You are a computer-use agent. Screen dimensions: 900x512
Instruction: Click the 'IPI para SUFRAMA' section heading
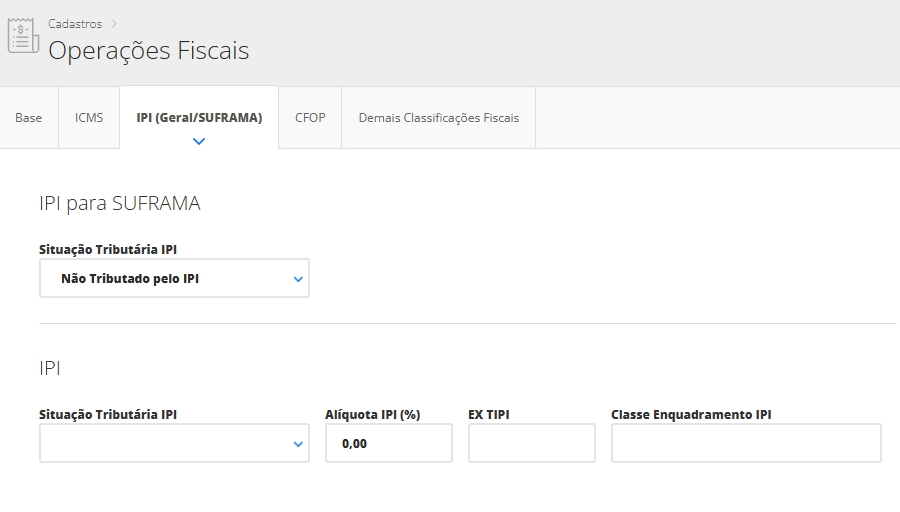click(119, 204)
